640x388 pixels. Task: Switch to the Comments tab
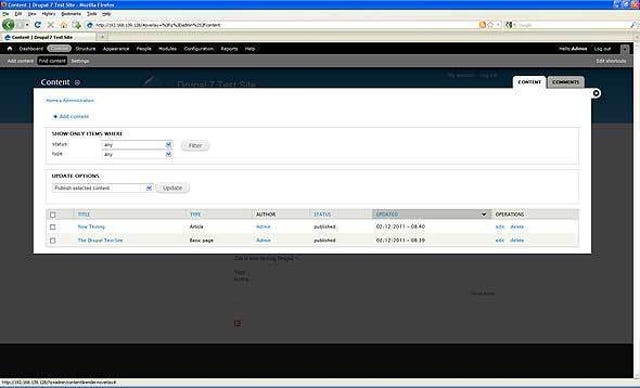[x=565, y=82]
